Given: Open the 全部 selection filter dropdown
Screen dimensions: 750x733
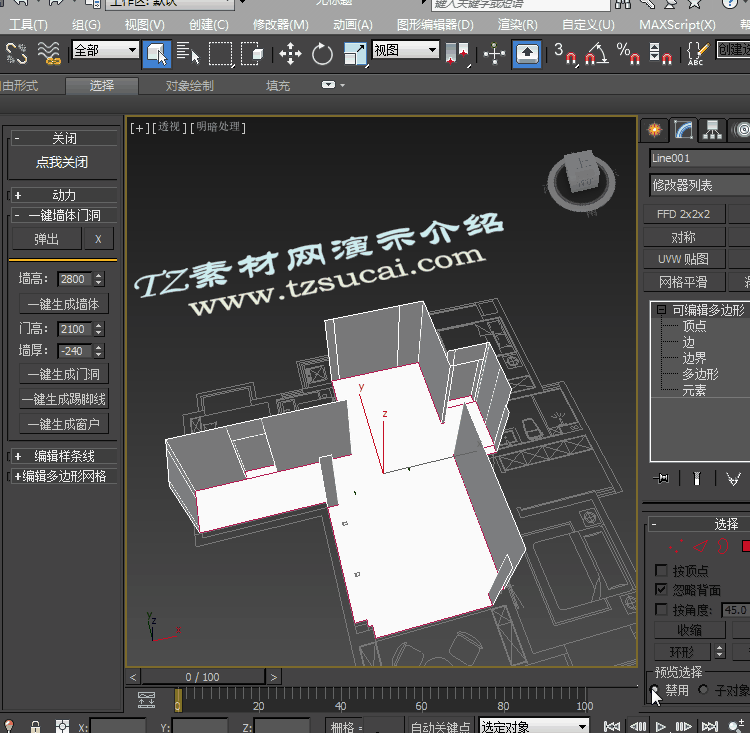Looking at the screenshot, I should point(105,50).
